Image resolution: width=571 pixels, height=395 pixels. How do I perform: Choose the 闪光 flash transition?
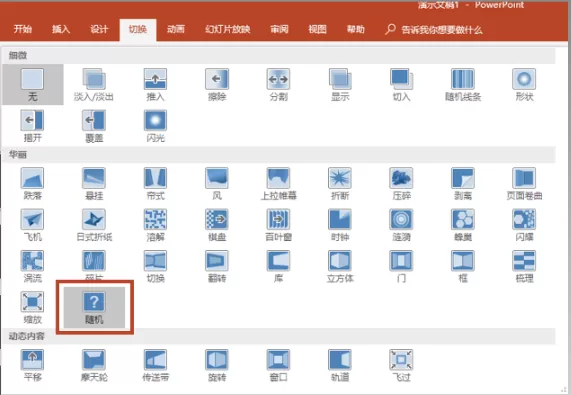(155, 126)
